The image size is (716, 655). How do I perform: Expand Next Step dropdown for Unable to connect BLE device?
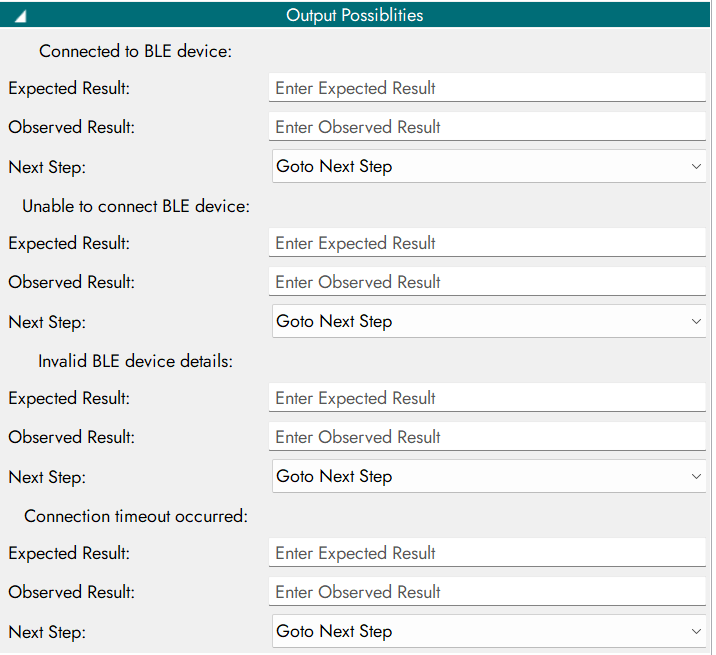pos(489,321)
